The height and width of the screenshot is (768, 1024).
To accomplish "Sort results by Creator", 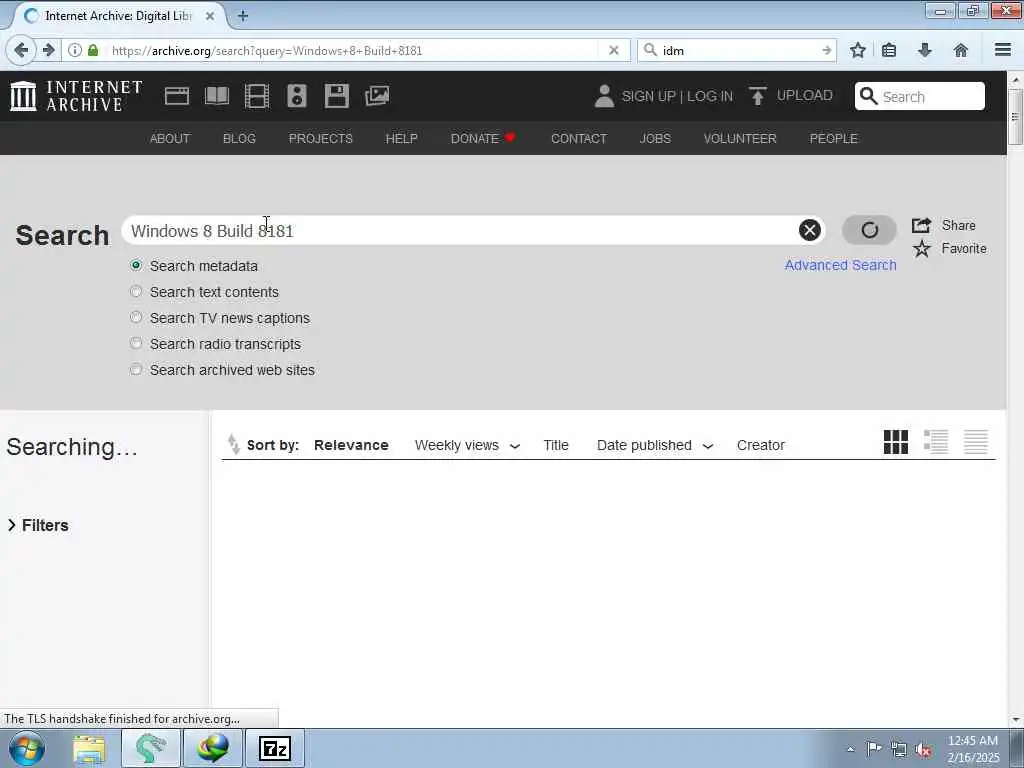I will pyautogui.click(x=761, y=445).
